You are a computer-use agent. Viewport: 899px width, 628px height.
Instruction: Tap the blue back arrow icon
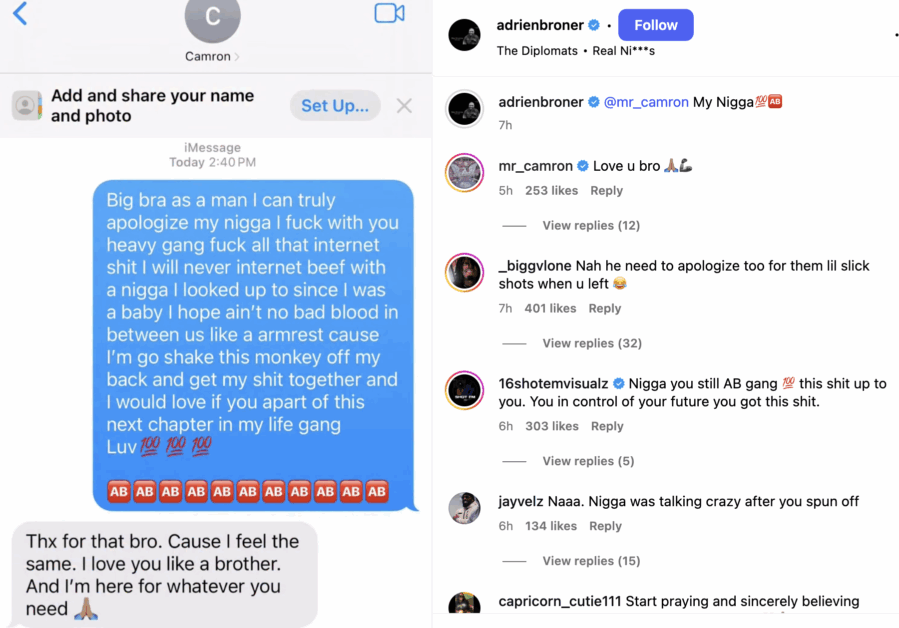pyautogui.click(x=20, y=13)
